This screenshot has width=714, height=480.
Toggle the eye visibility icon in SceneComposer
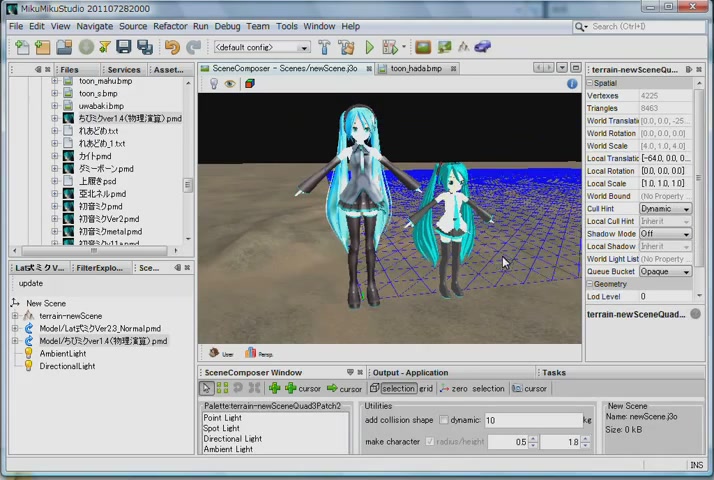coord(230,84)
